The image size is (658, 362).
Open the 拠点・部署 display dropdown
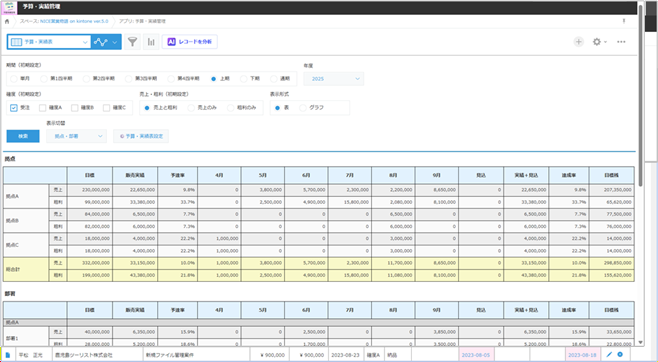point(76,136)
